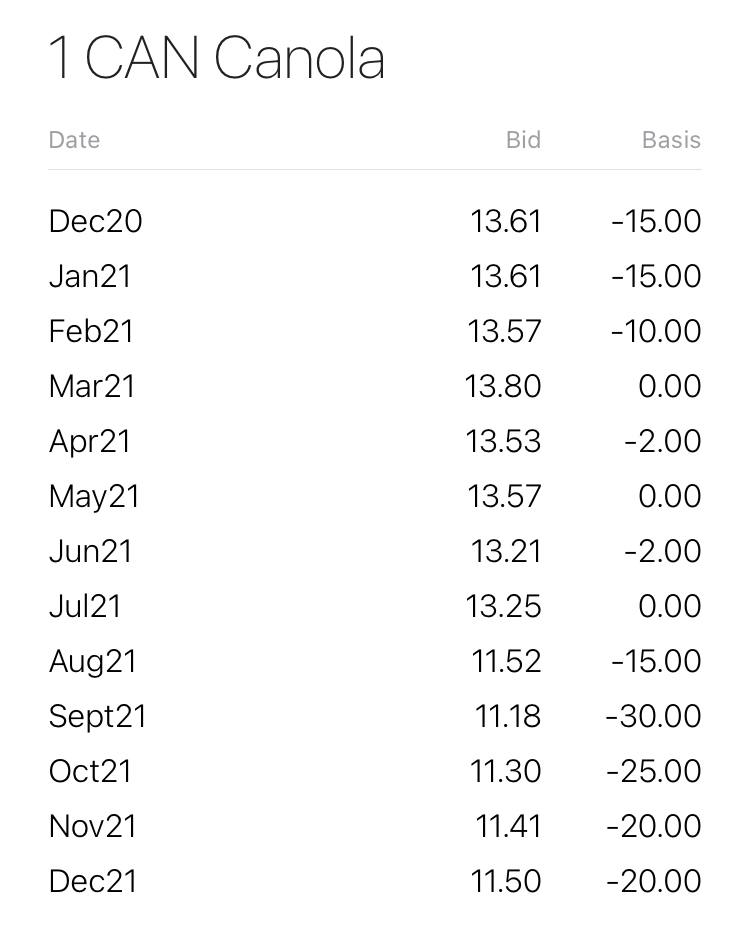Select the Dec21 delivery row
Image resolution: width=750 pixels, height=929 pixels.
pyautogui.click(x=375, y=882)
